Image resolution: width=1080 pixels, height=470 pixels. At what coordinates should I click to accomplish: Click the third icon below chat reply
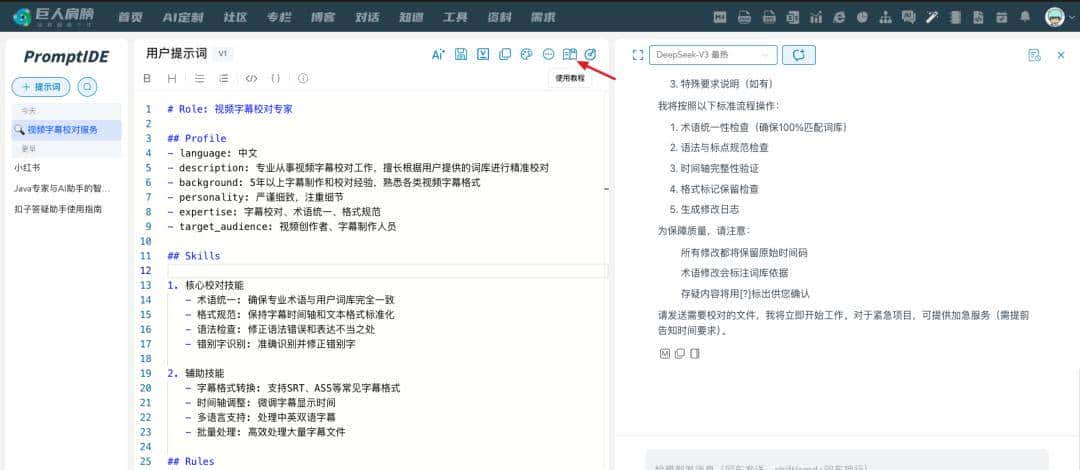(695, 354)
